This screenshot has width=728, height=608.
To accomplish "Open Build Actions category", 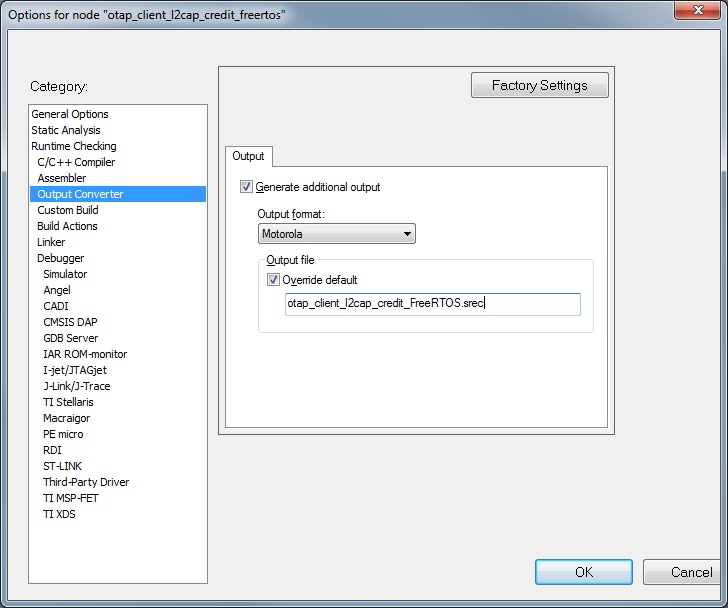I will (x=67, y=226).
